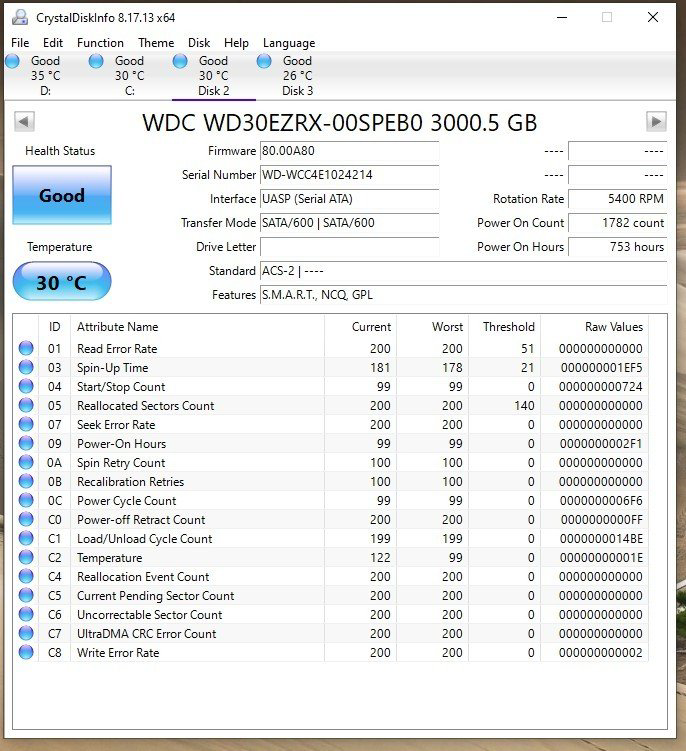Click the Standard field ACS-2
The image size is (686, 751).
(463, 271)
